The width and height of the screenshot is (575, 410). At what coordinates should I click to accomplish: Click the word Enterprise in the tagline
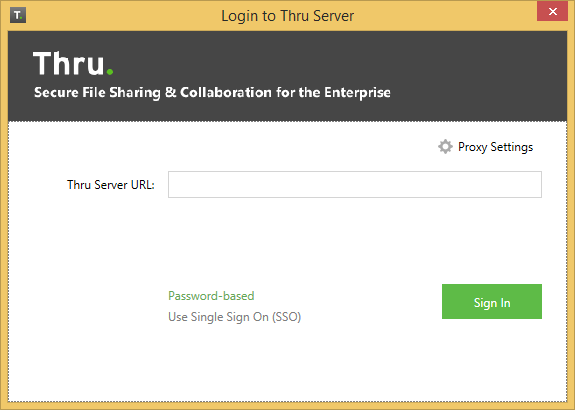[x=357, y=93]
